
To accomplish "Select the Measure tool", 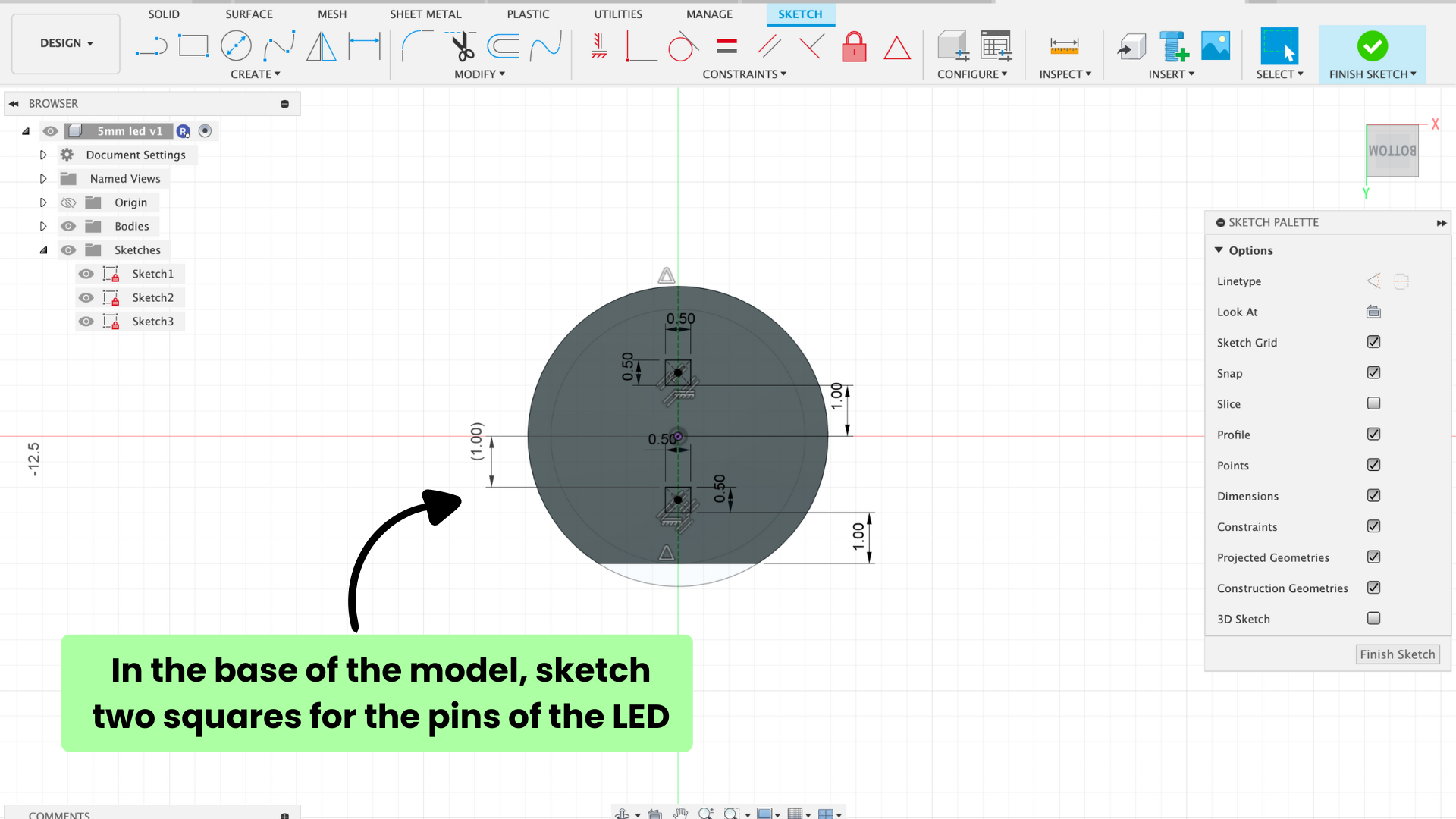I will pyautogui.click(x=1064, y=46).
